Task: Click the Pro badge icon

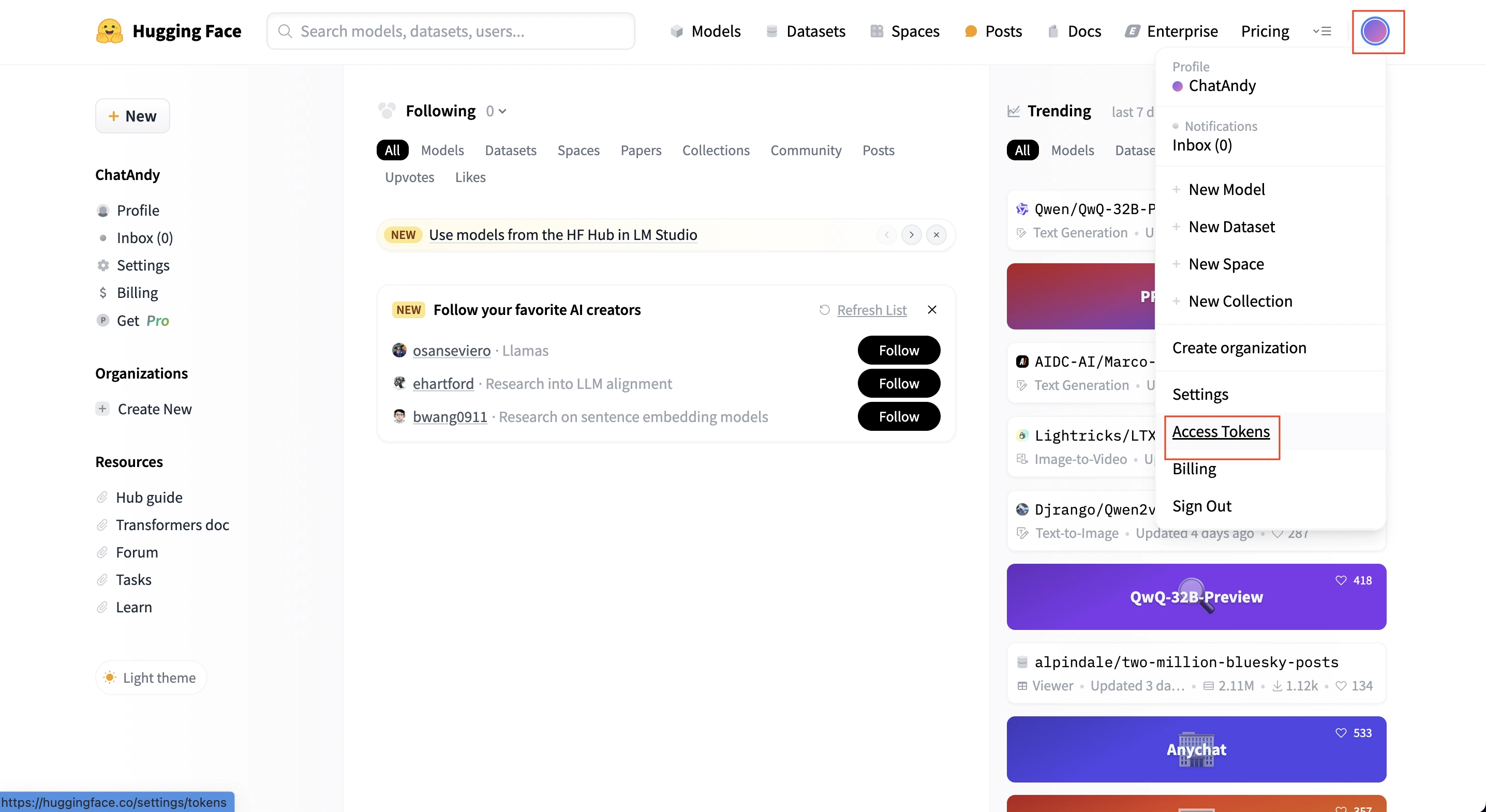Action: (102, 320)
